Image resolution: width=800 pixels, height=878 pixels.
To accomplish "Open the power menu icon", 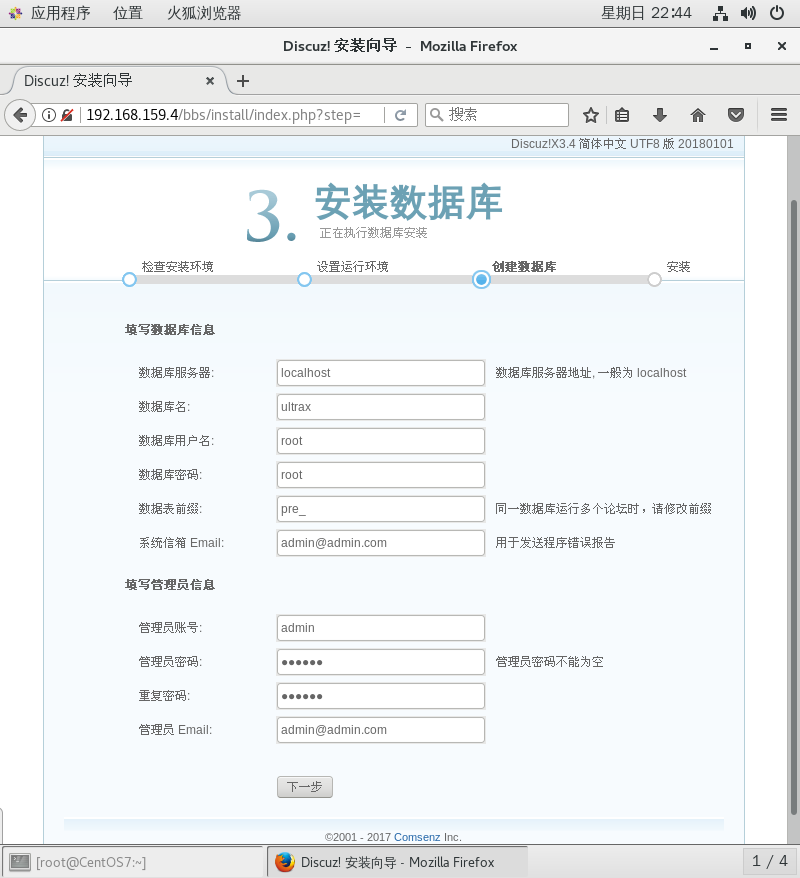I will pos(777,13).
